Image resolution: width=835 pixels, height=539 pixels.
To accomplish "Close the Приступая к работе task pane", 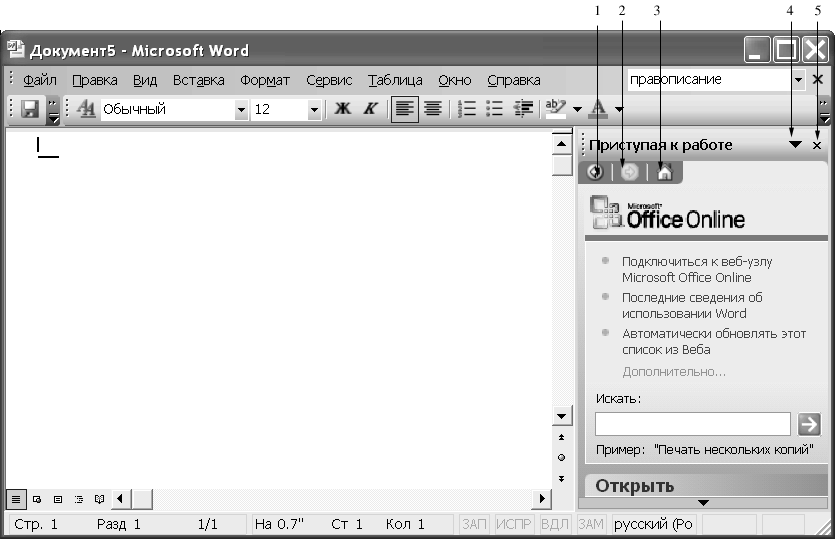I will click(x=817, y=145).
